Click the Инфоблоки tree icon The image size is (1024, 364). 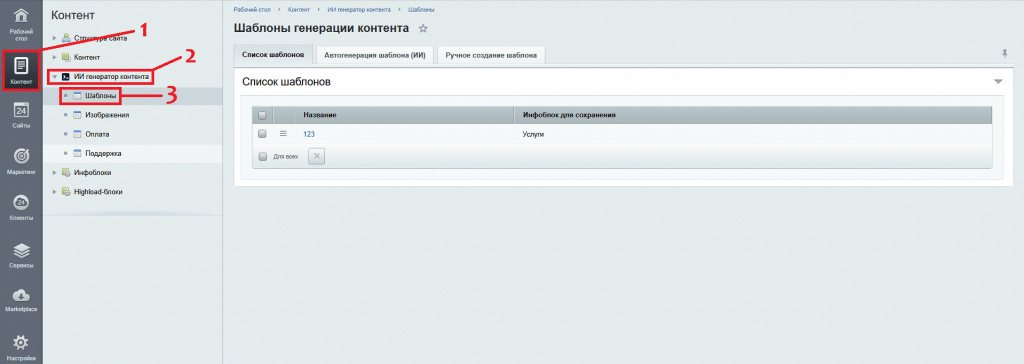point(66,173)
